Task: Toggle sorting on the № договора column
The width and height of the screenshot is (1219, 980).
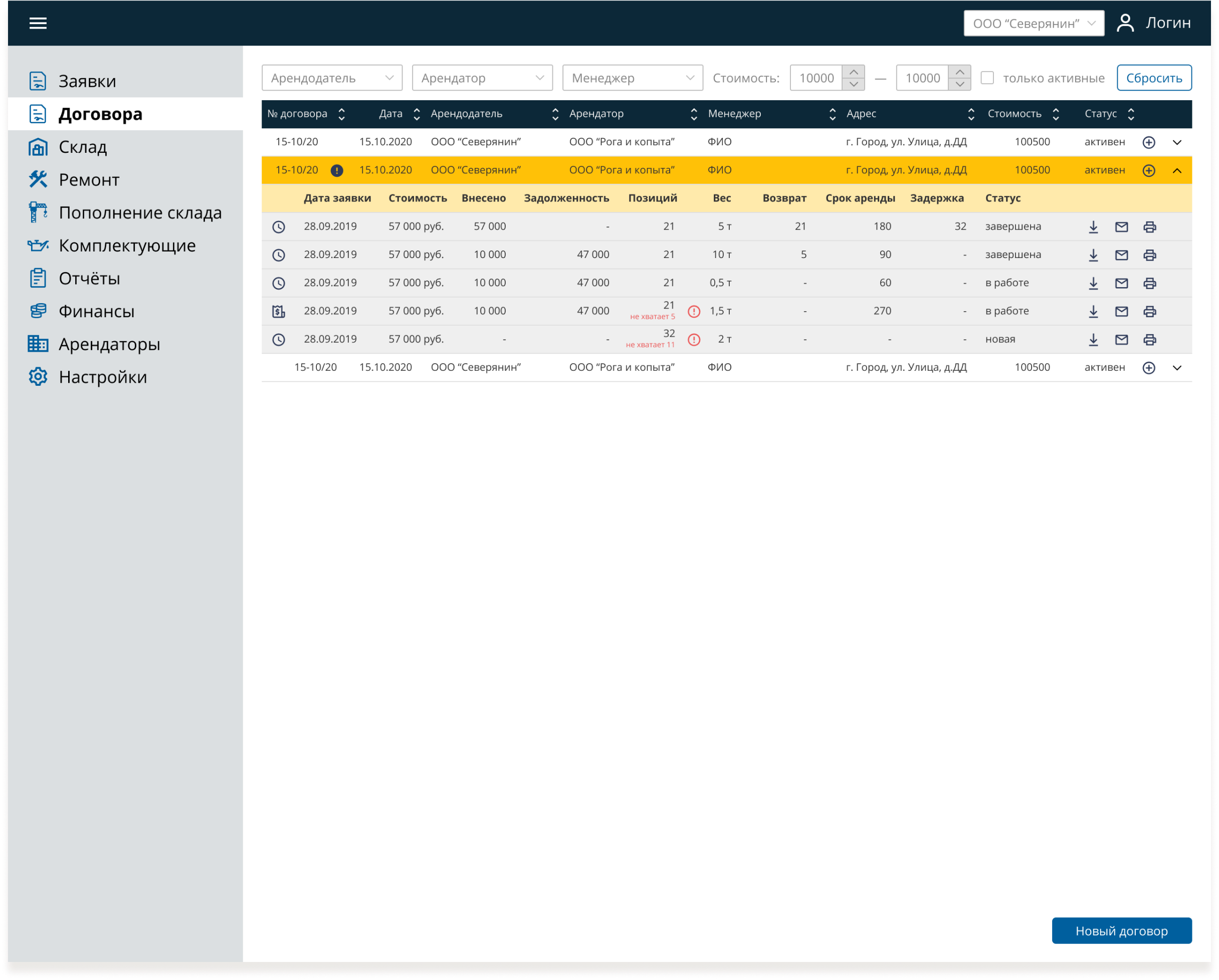Action: [x=341, y=114]
